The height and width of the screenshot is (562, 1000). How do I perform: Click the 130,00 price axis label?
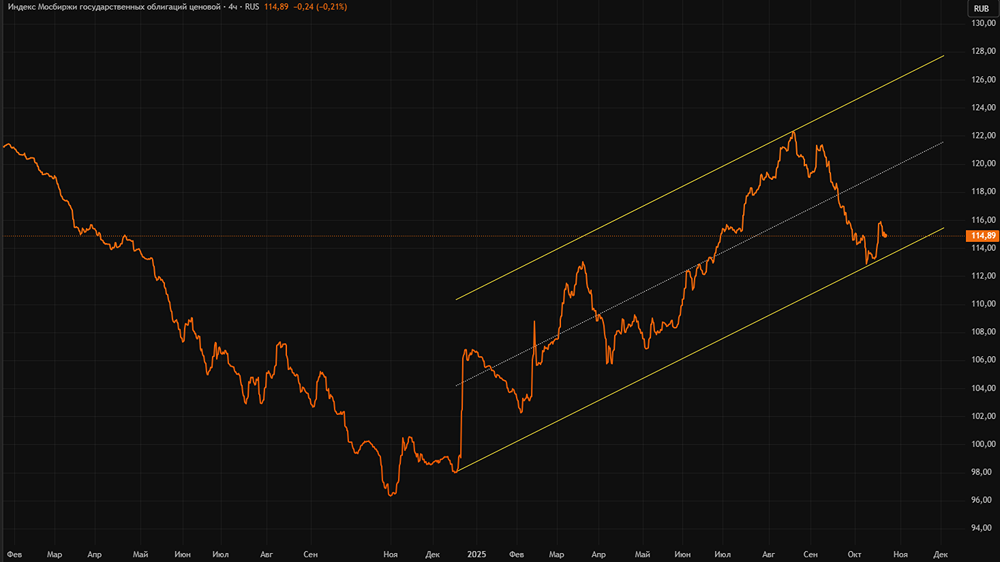click(983, 23)
